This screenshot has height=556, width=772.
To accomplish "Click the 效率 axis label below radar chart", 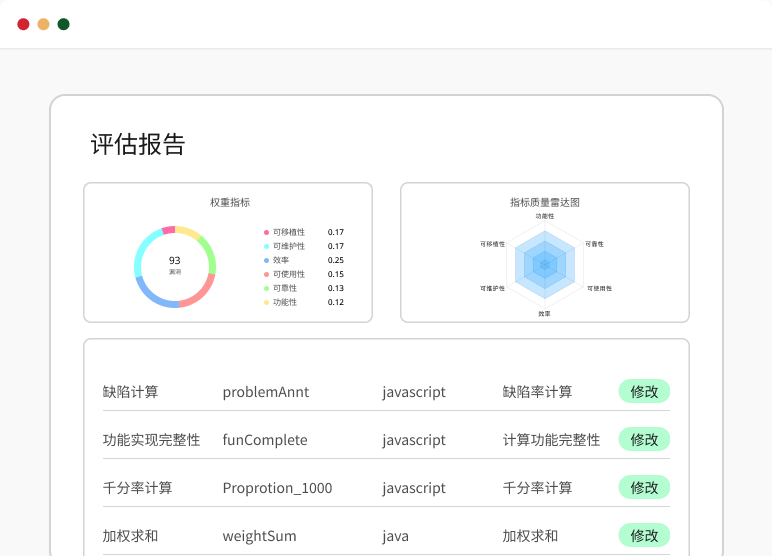I will (544, 314).
